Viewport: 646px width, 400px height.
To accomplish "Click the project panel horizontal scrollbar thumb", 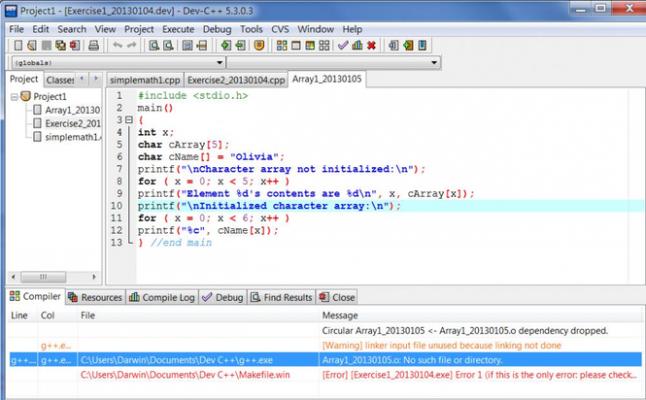I will pyautogui.click(x=43, y=277).
